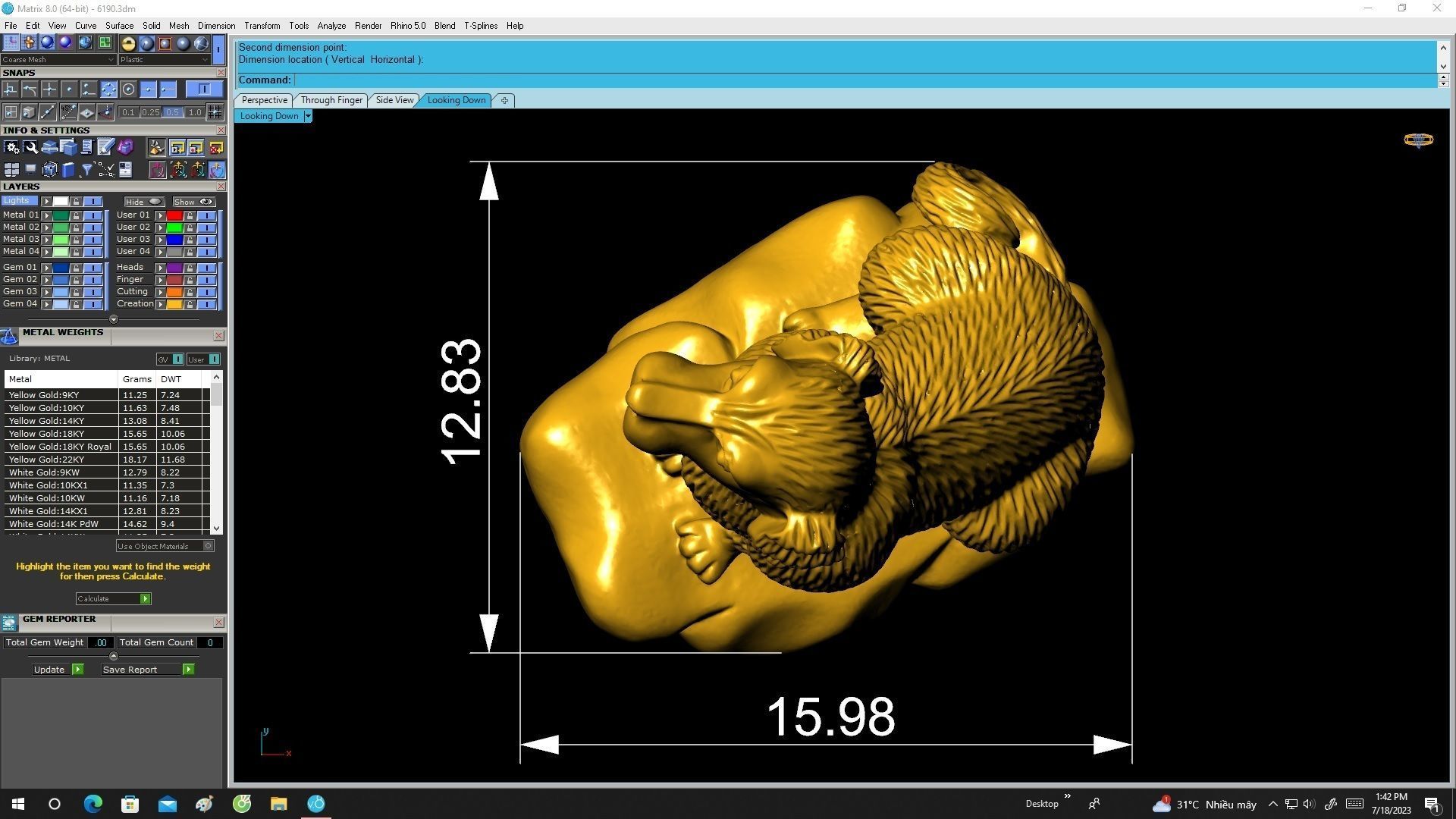Viewport: 1456px width, 819px height.
Task: Click the notepad with pencil icon
Action: tap(105, 147)
